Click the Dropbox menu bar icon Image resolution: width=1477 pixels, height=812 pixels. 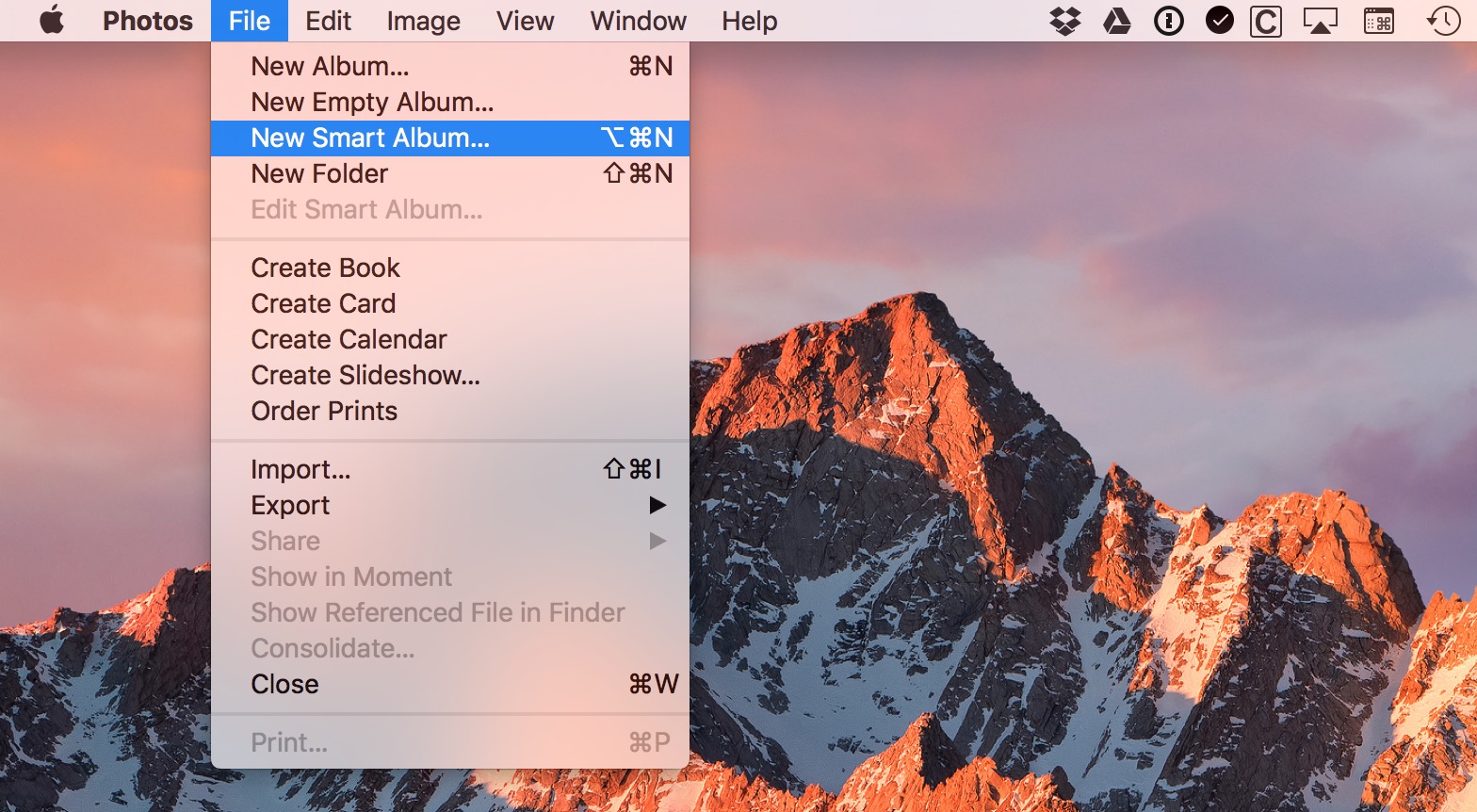coord(1065,21)
